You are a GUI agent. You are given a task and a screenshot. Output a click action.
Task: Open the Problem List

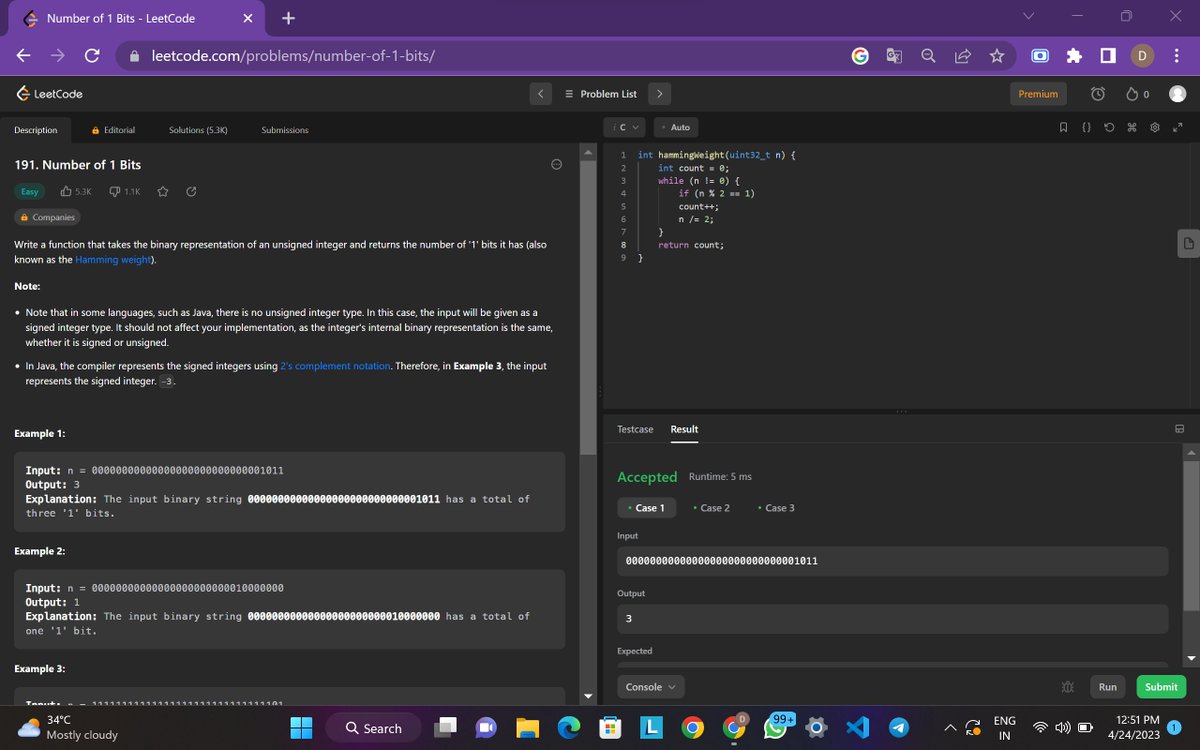click(x=601, y=94)
